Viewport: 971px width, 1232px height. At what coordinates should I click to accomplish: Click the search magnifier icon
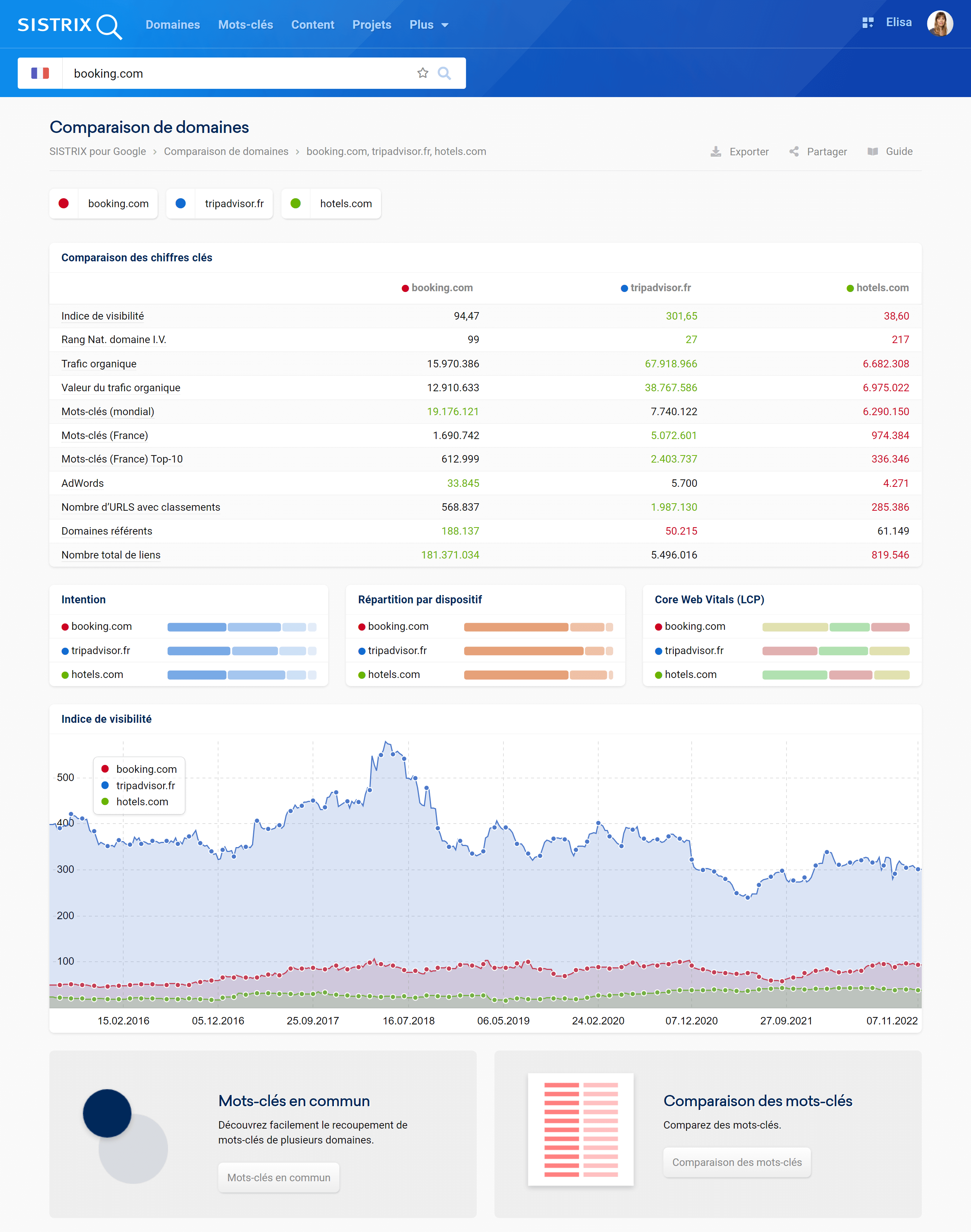tap(444, 73)
